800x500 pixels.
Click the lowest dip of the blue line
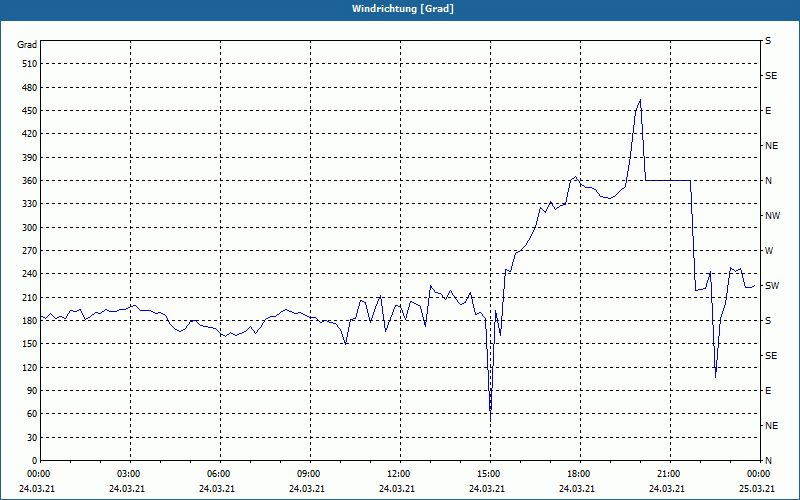[x=490, y=419]
